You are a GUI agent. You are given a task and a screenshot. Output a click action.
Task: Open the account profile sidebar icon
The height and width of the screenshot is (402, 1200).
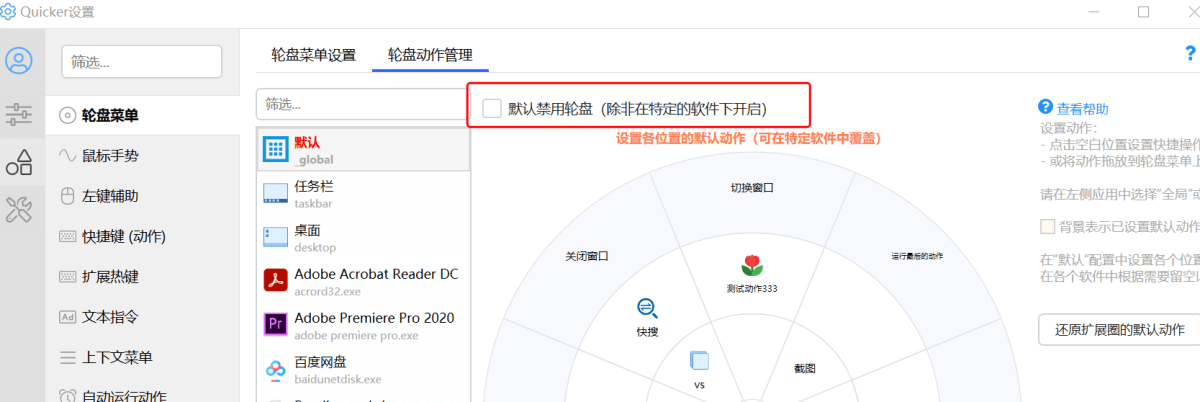pos(19,61)
